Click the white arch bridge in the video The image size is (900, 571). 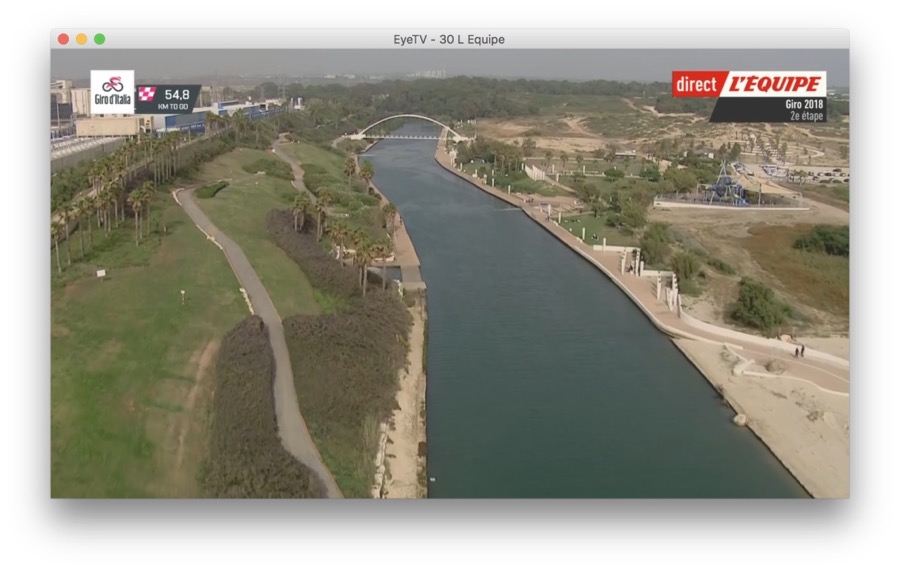tap(405, 125)
